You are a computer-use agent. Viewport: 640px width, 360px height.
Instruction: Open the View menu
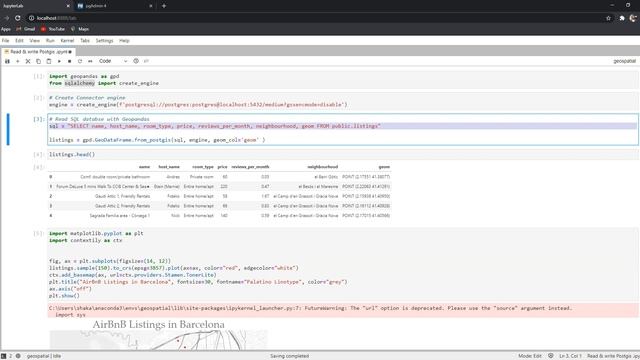(x=35, y=41)
